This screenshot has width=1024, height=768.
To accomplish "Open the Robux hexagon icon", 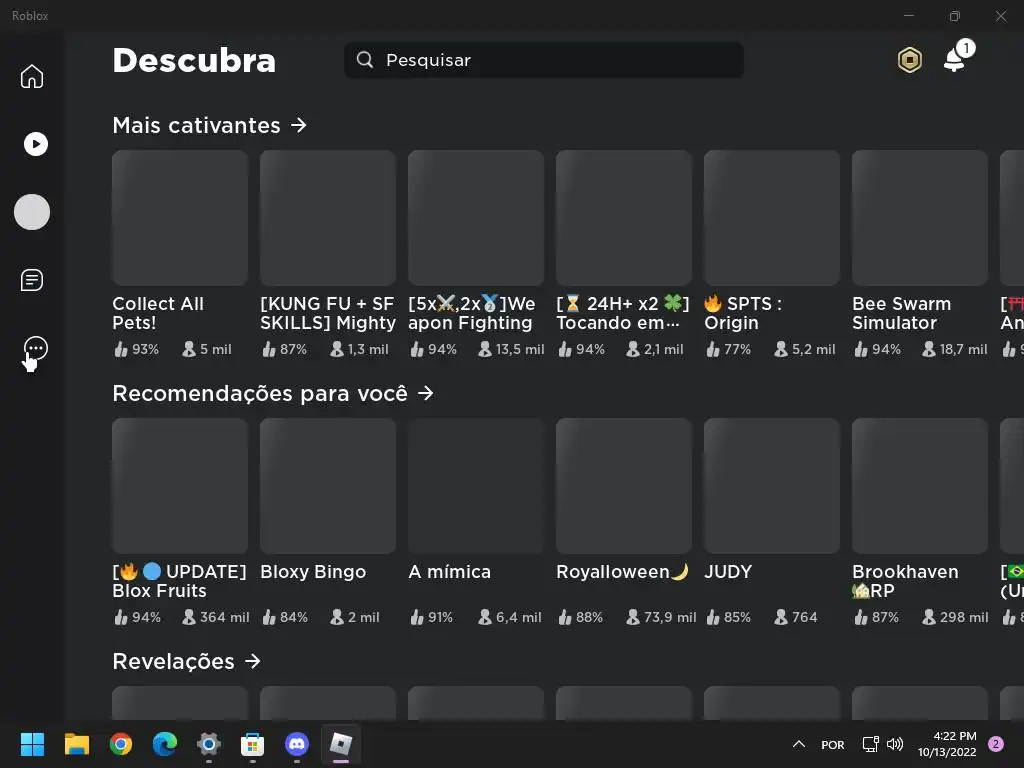I will tap(909, 60).
